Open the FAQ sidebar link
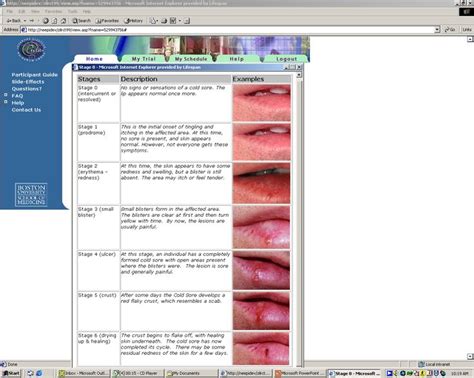Image resolution: width=474 pixels, height=378 pixels. point(17,96)
